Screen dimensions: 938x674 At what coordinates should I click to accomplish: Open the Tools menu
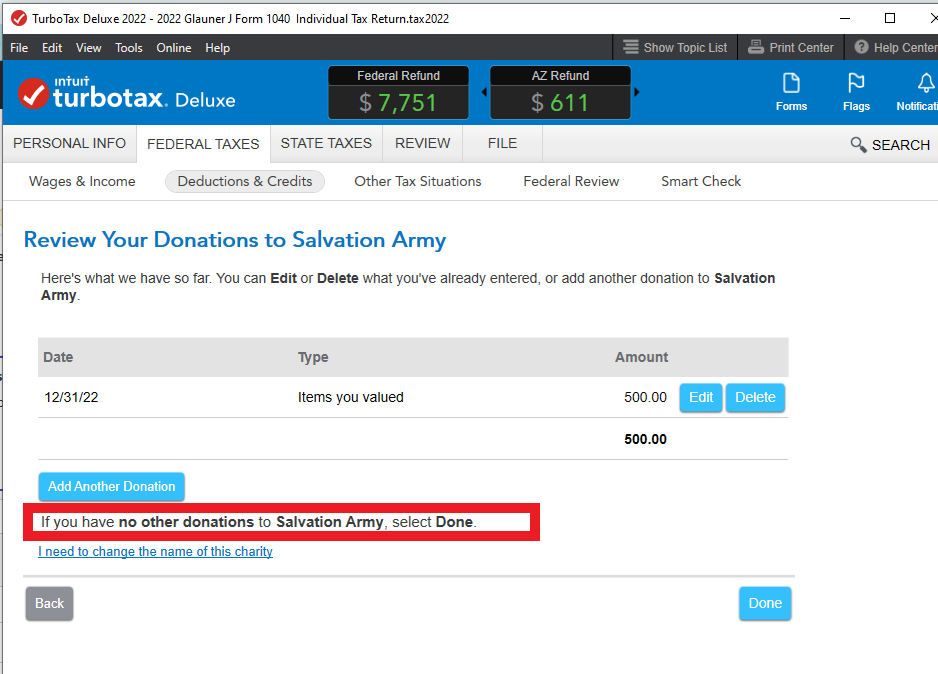coord(129,48)
